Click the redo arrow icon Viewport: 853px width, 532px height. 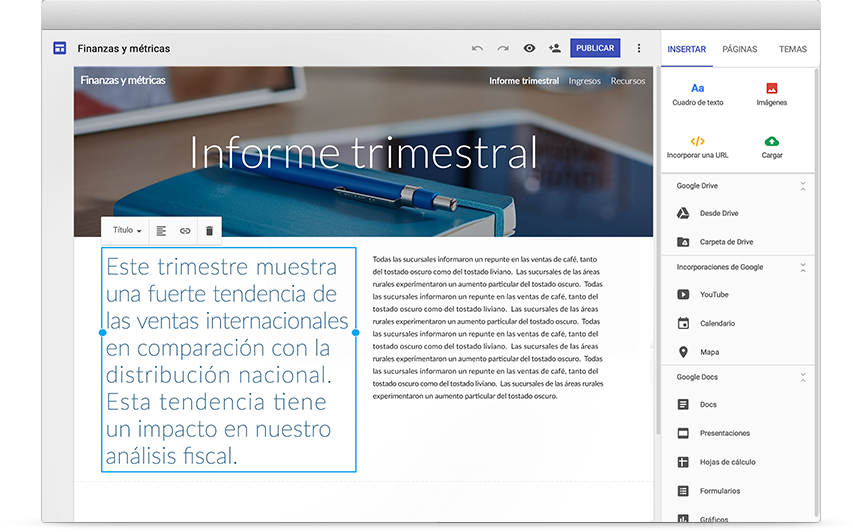503,48
